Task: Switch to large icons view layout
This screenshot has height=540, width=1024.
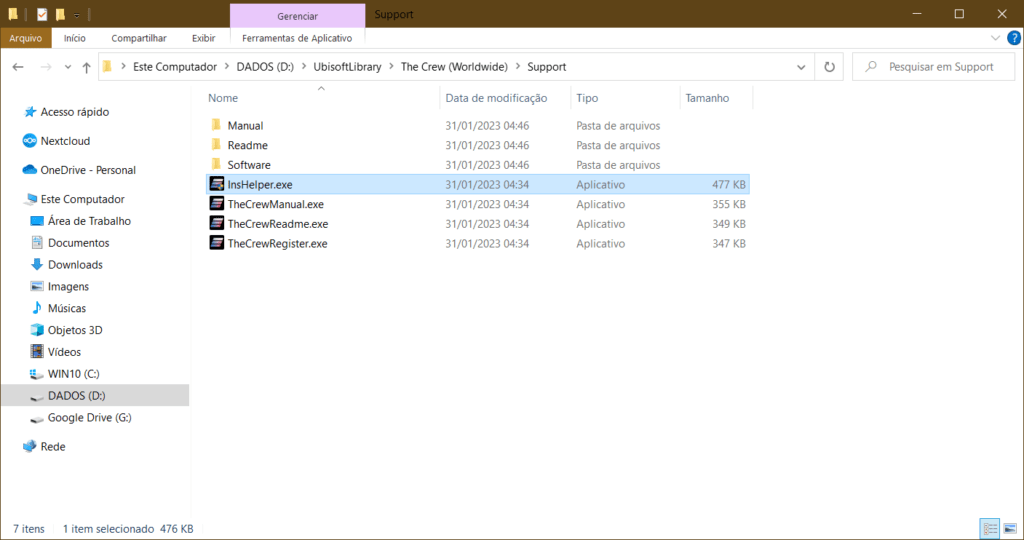Action: tap(1010, 528)
